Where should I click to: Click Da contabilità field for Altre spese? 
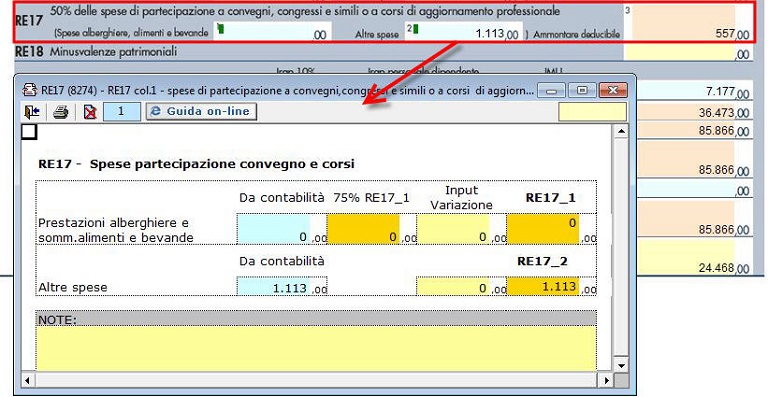coord(273,286)
